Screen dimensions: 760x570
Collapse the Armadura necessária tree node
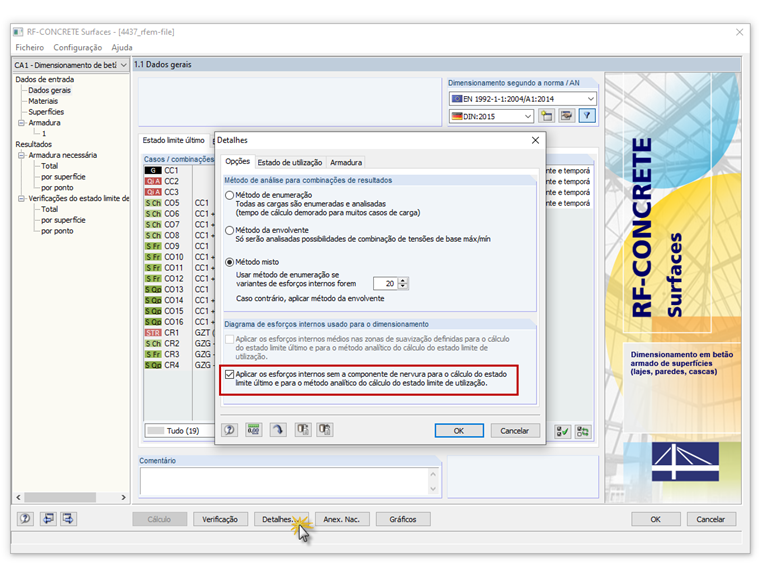pyautogui.click(x=21, y=155)
